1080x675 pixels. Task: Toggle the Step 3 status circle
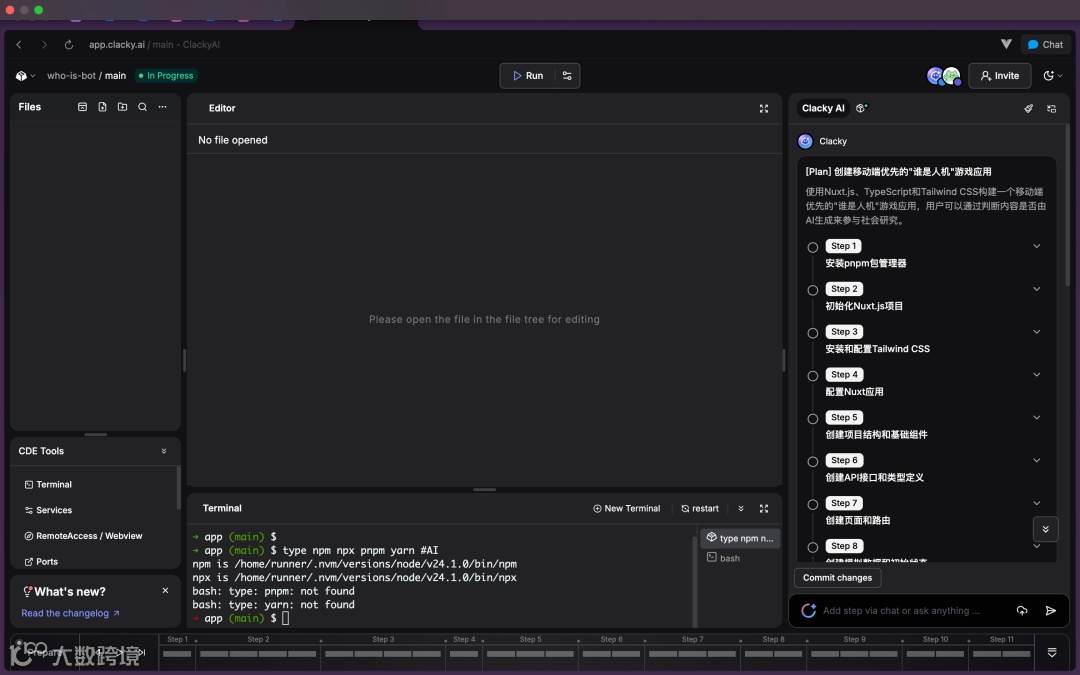point(813,333)
